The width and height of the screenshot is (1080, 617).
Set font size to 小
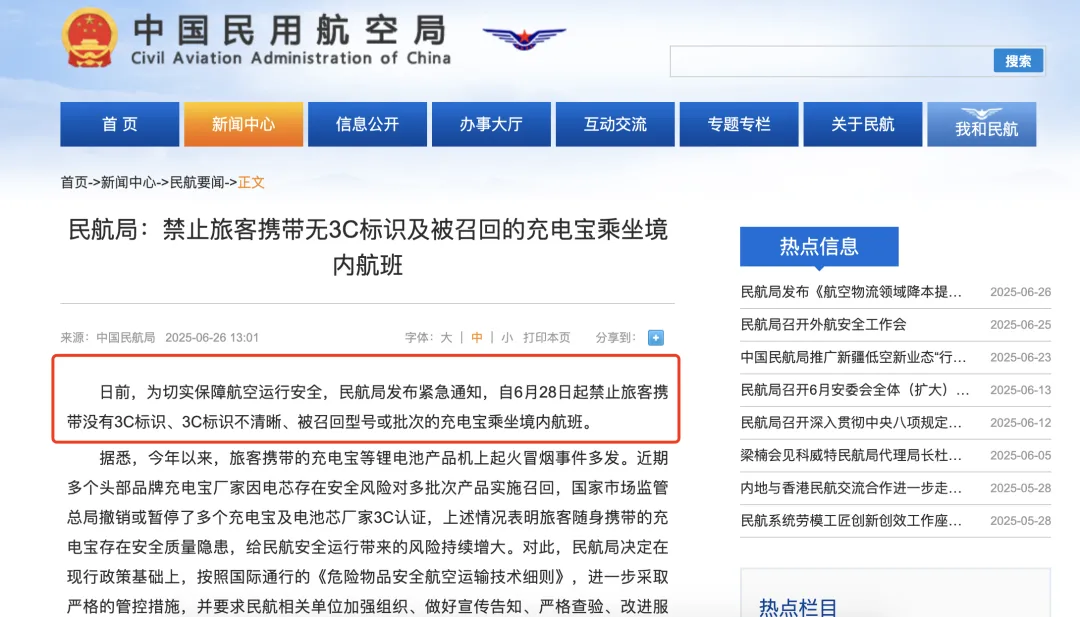pyautogui.click(x=508, y=337)
